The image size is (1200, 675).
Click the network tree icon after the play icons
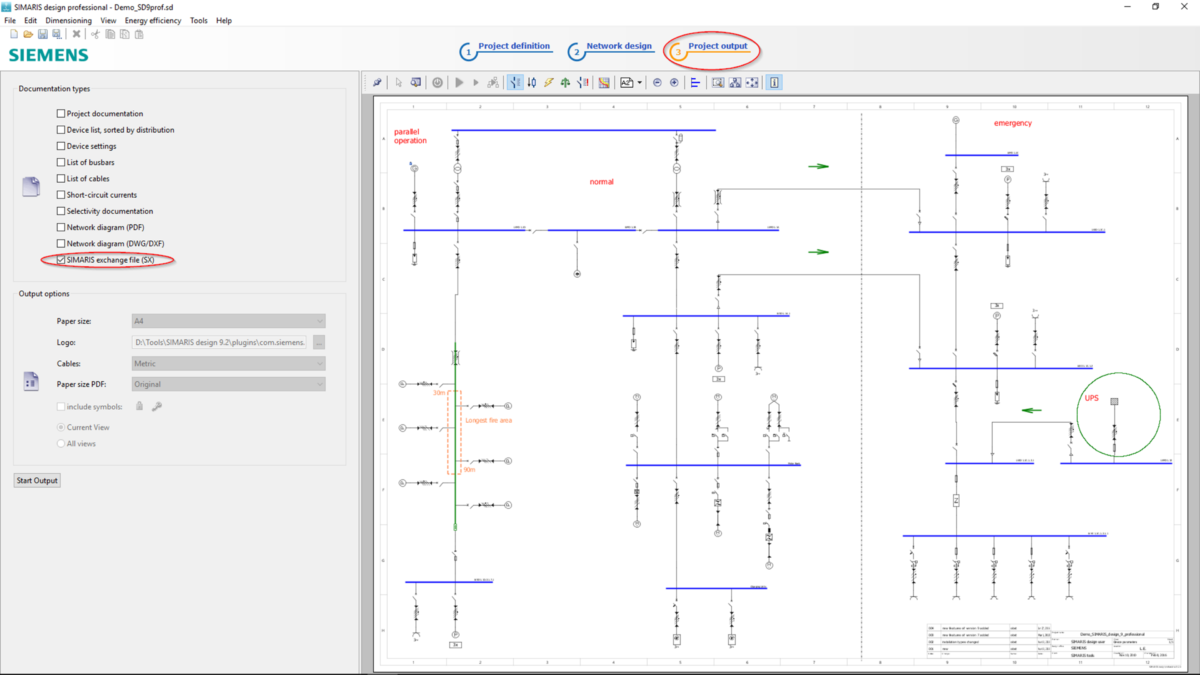tap(493, 82)
